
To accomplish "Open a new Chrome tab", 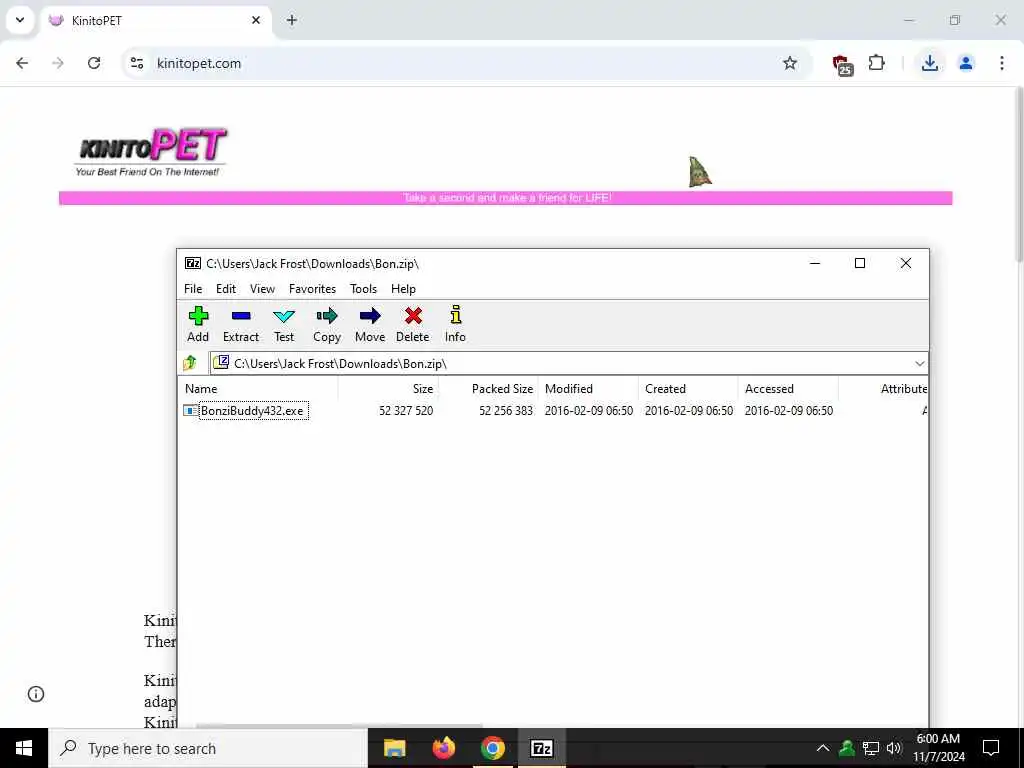I will click(x=292, y=20).
